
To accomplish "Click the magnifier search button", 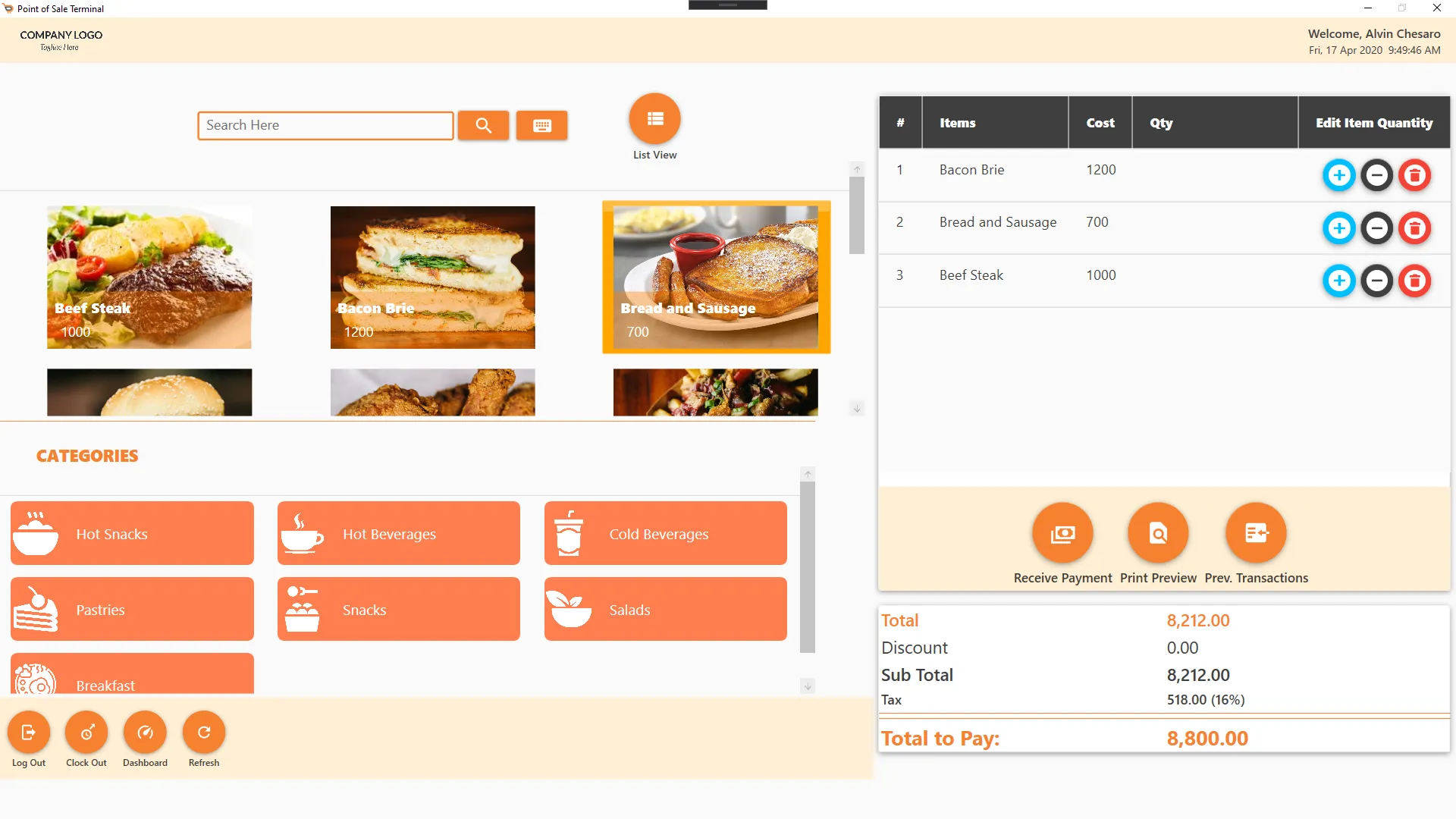I will (483, 126).
